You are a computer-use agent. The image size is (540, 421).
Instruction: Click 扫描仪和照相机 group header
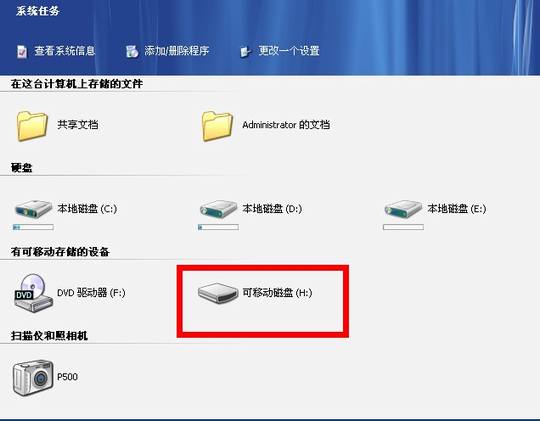[x=49, y=336]
